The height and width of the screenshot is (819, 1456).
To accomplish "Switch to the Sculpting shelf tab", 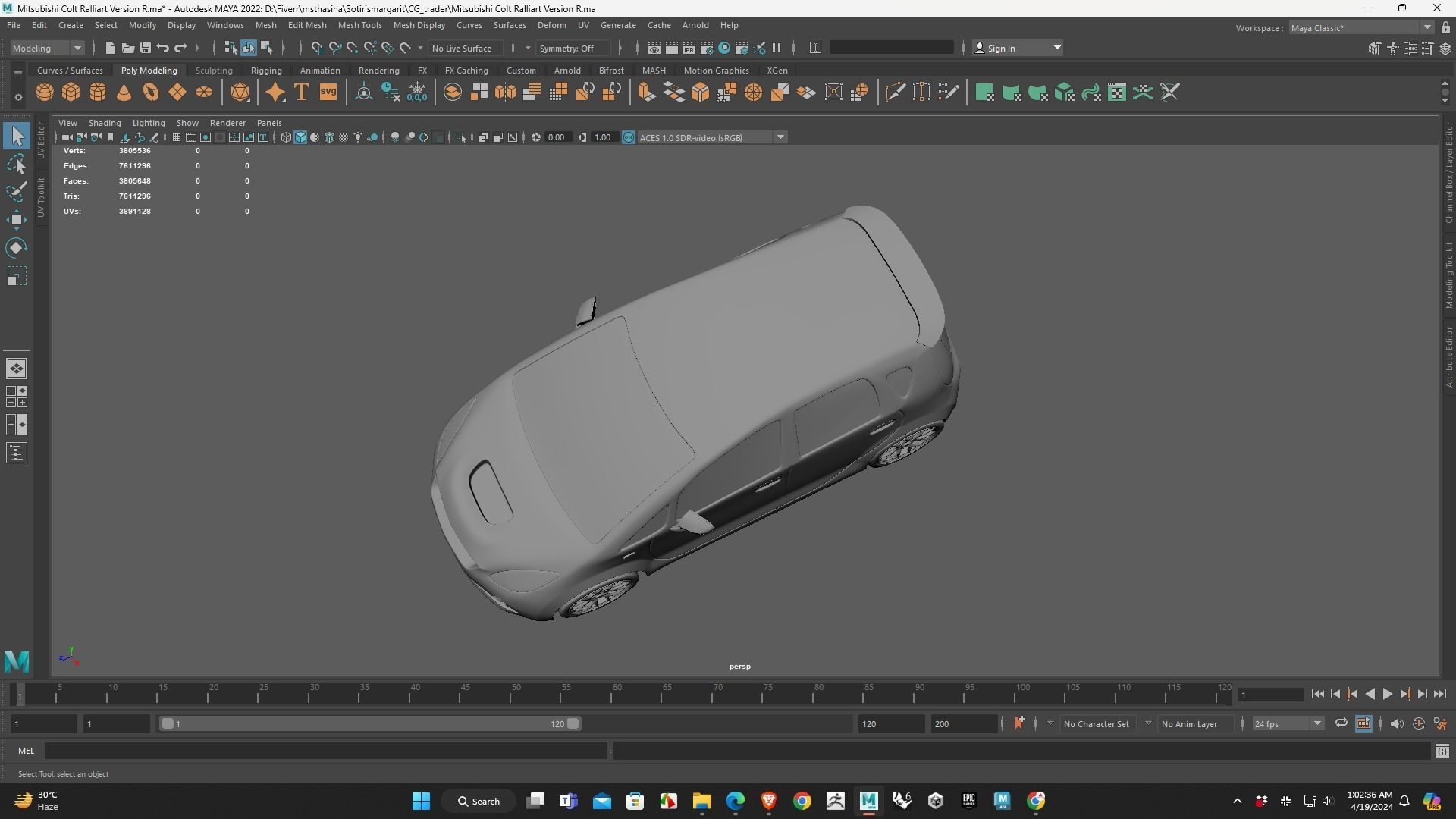I will click(214, 71).
